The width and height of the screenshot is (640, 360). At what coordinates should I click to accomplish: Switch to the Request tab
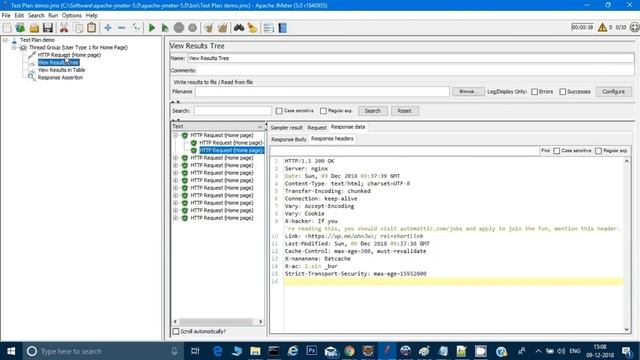tap(317, 128)
